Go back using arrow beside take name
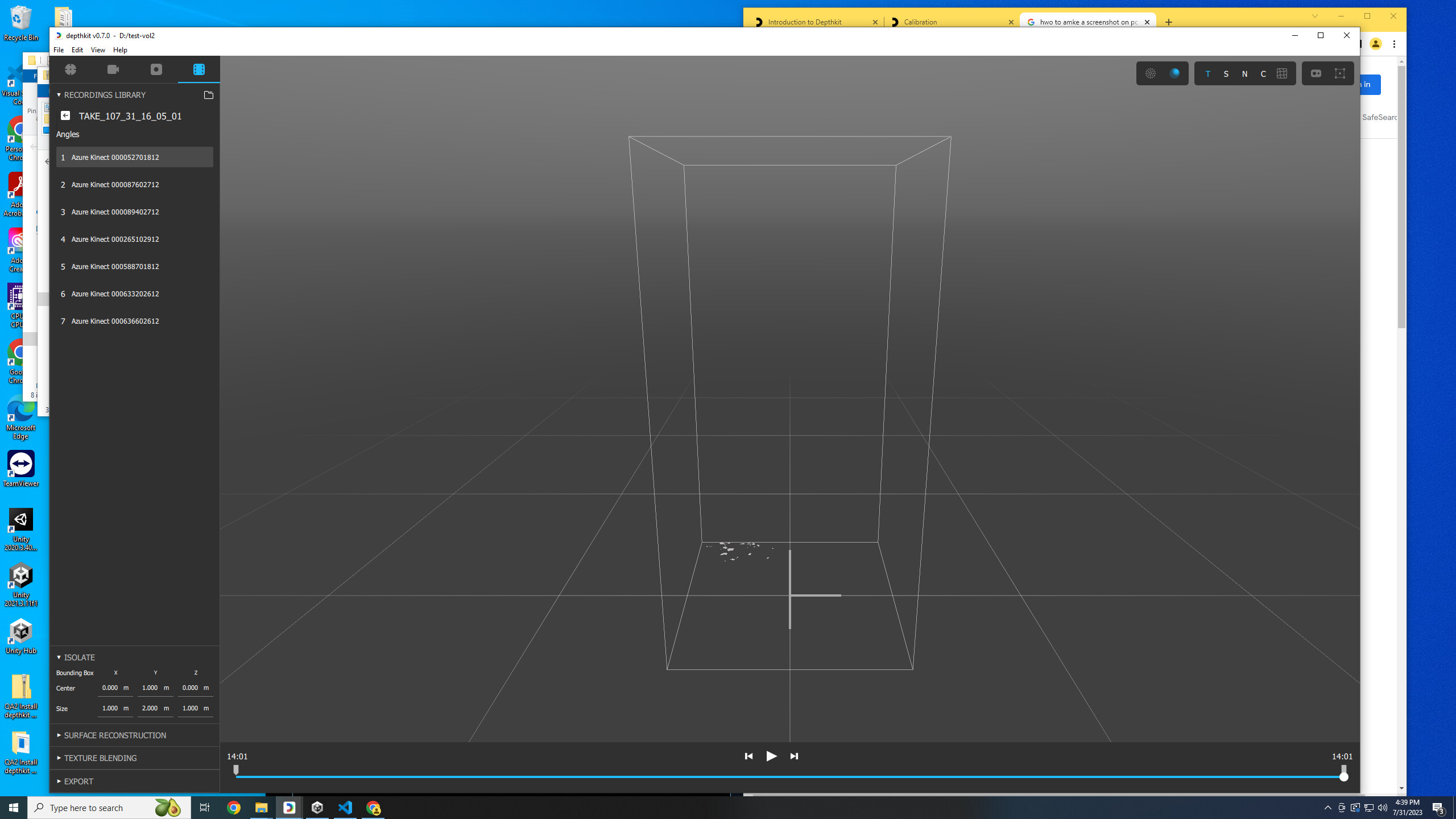Image resolution: width=1456 pixels, height=819 pixels. pyautogui.click(x=65, y=115)
